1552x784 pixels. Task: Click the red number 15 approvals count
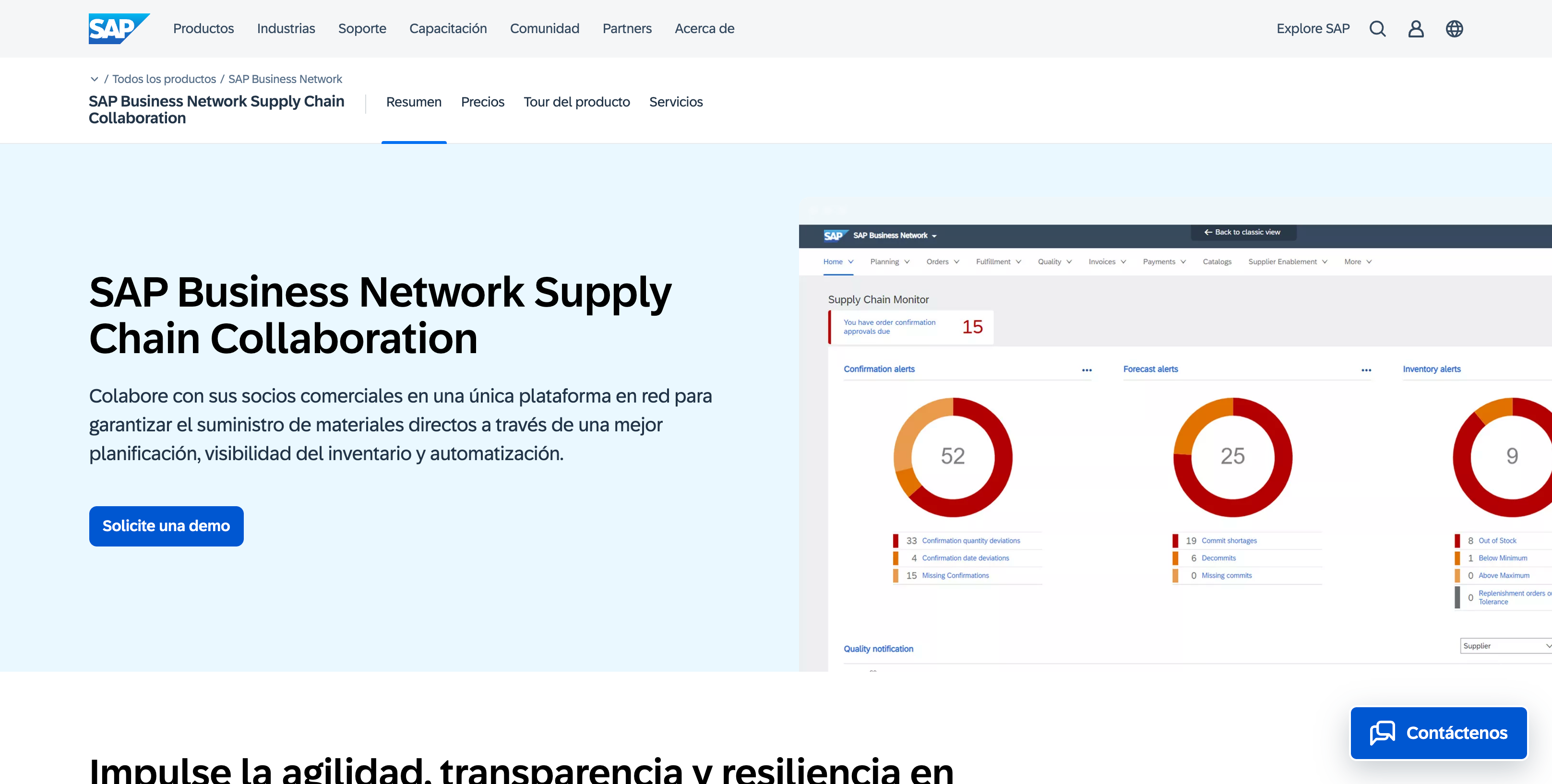[x=972, y=327]
